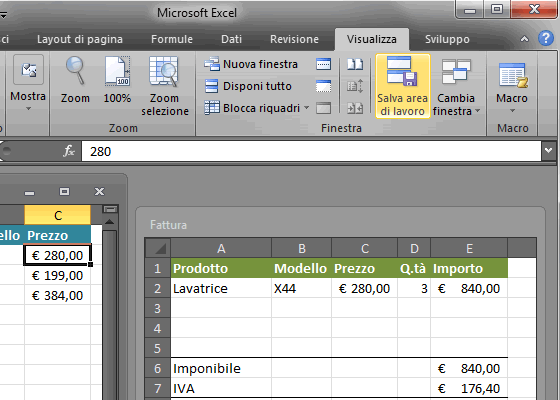Minimize the ribbon with the caret button
Screen dimensions: 560x400
point(524,39)
